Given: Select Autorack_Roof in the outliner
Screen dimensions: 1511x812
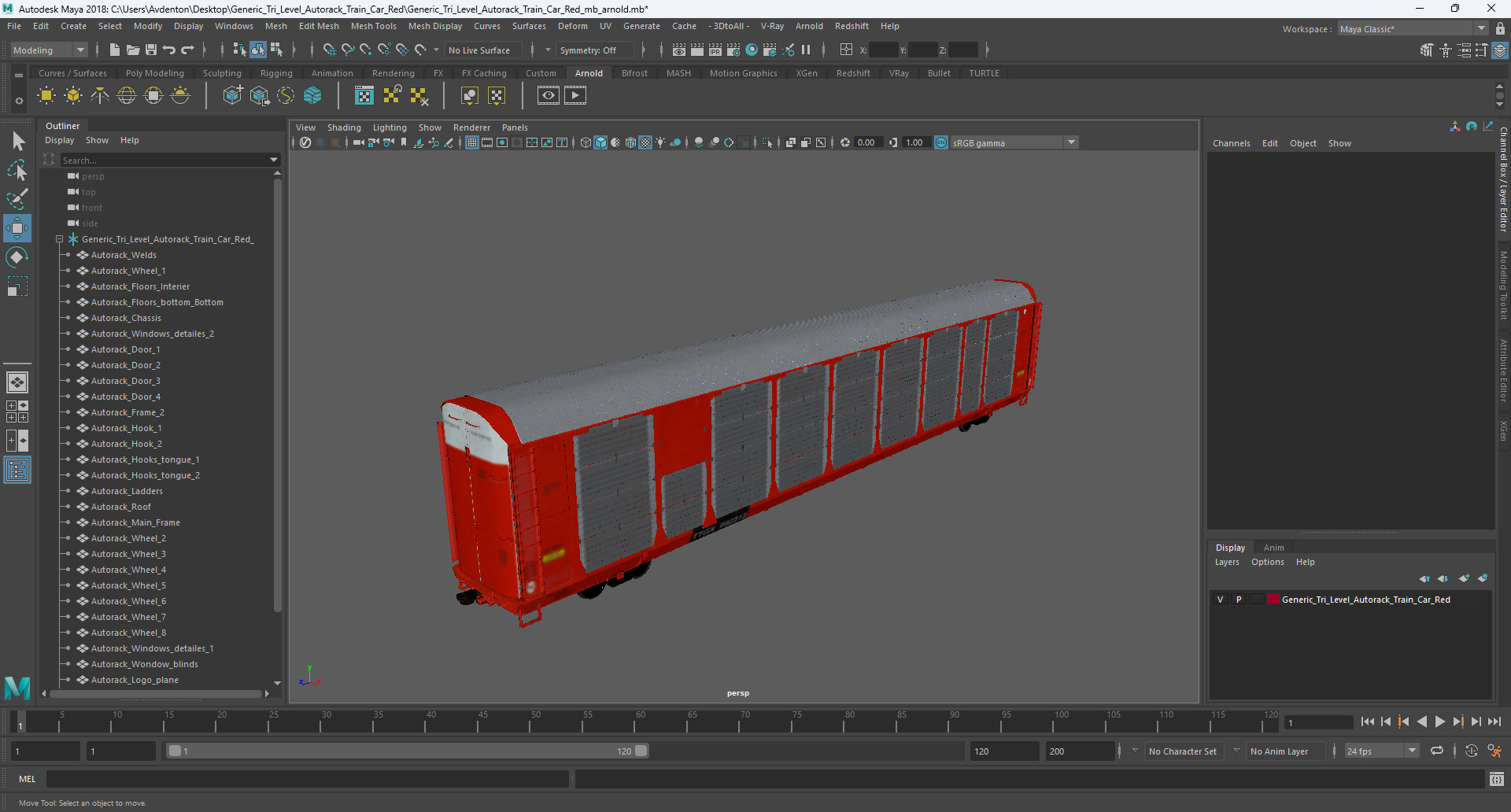Looking at the screenshot, I should [x=120, y=507].
